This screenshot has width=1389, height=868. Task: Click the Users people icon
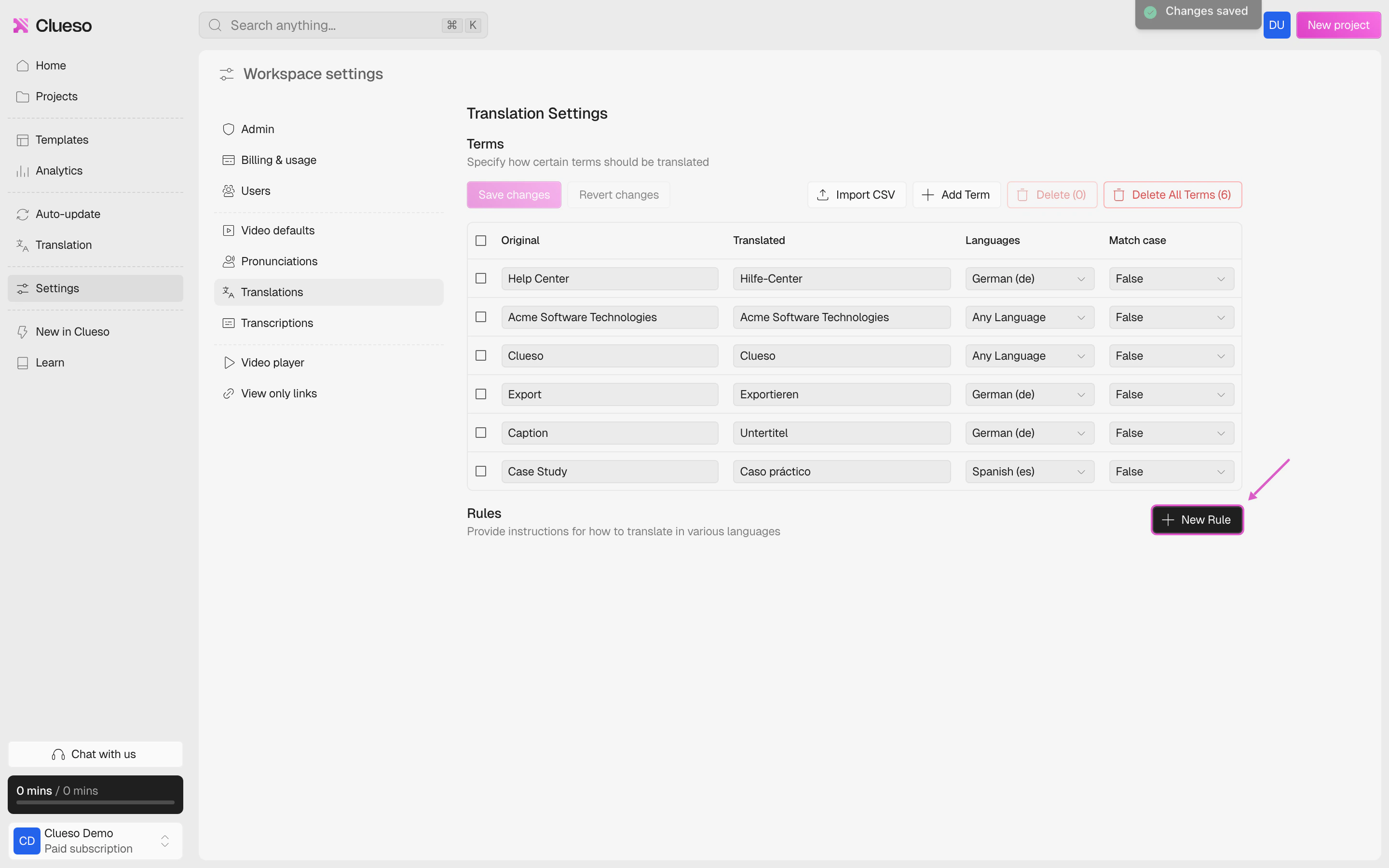tap(229, 190)
